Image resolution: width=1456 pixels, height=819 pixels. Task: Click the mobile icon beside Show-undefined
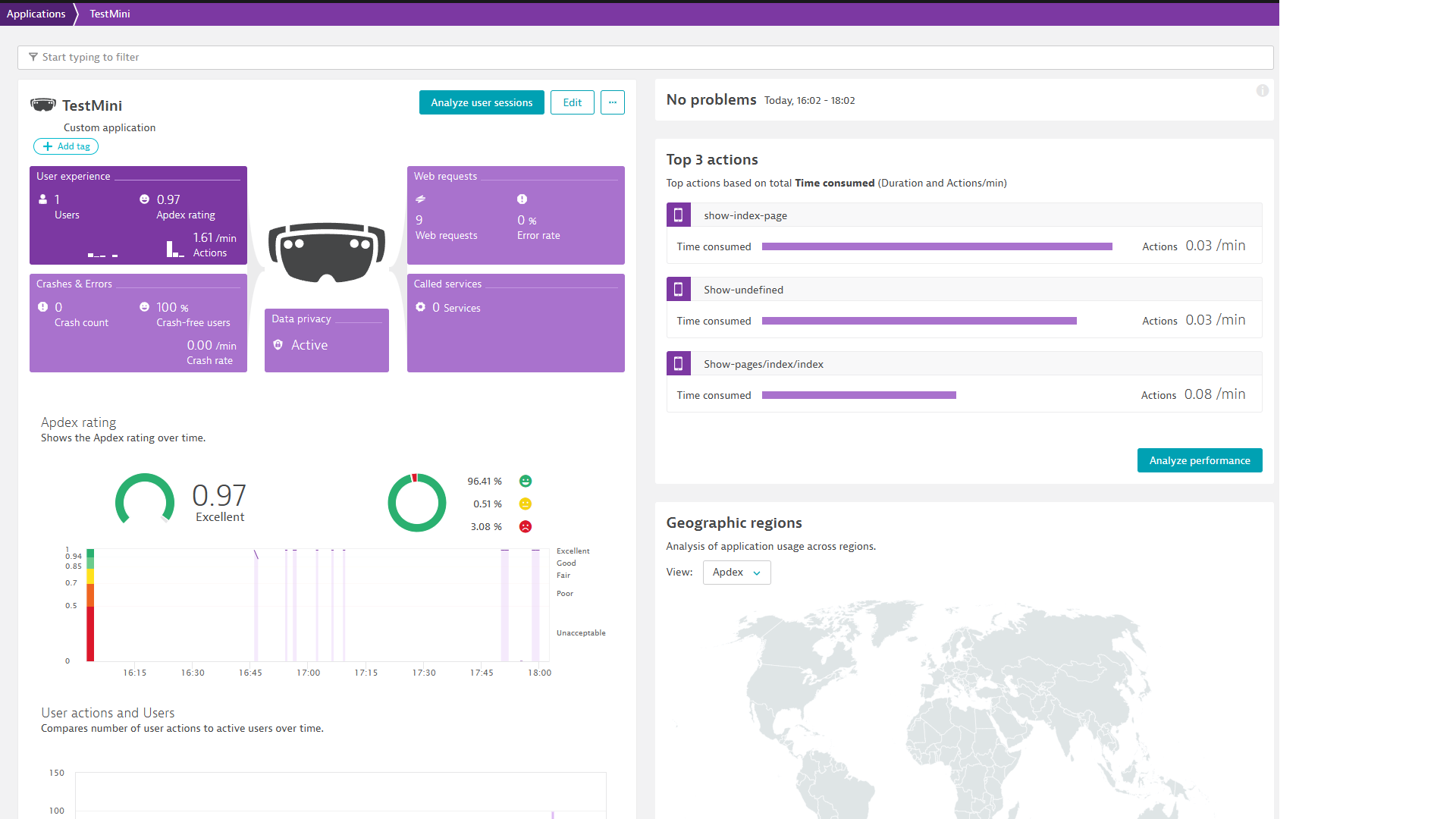pos(678,290)
